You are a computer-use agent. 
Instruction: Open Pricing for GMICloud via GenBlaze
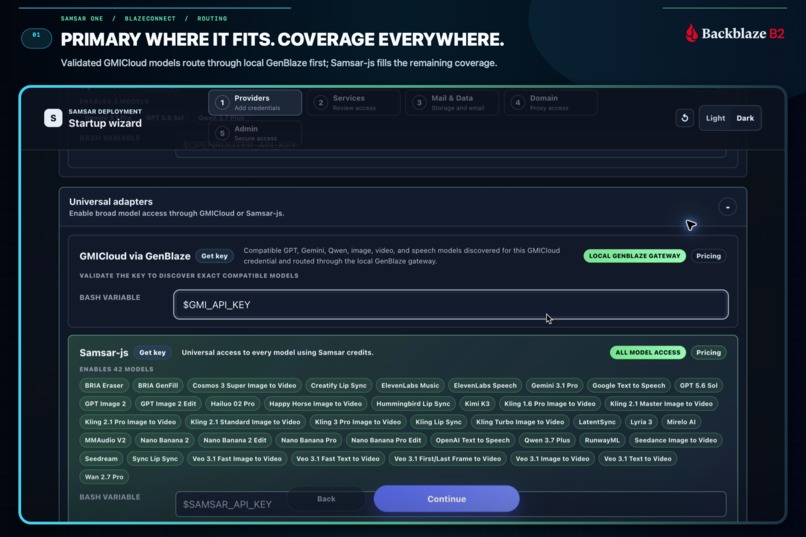pos(708,256)
